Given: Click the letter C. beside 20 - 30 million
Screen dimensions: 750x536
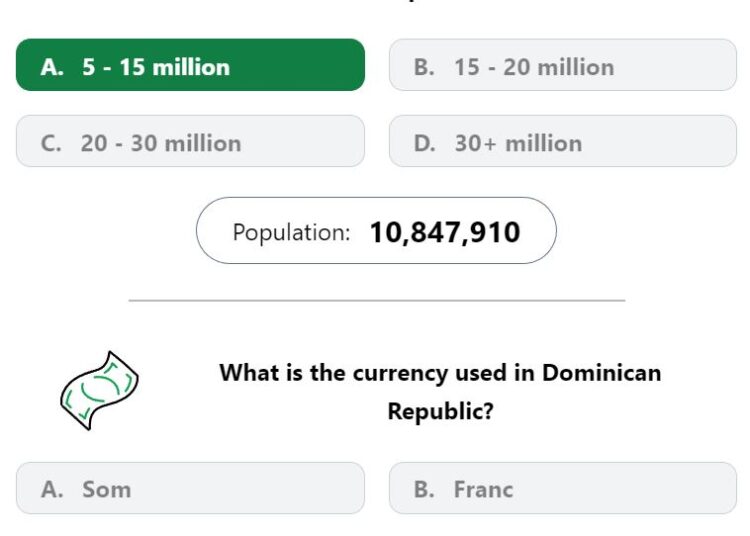Looking at the screenshot, I should click(51, 143).
